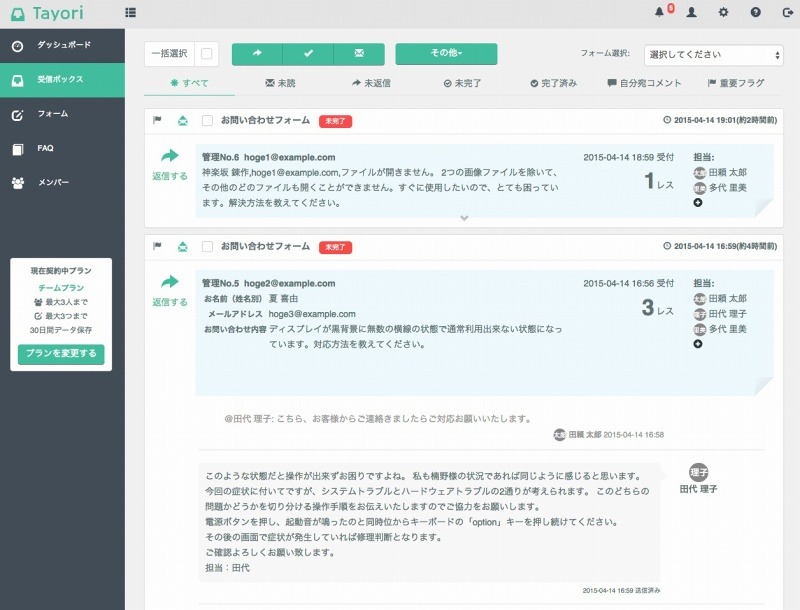Open the user account icon
The image size is (800, 610).
[x=692, y=12]
